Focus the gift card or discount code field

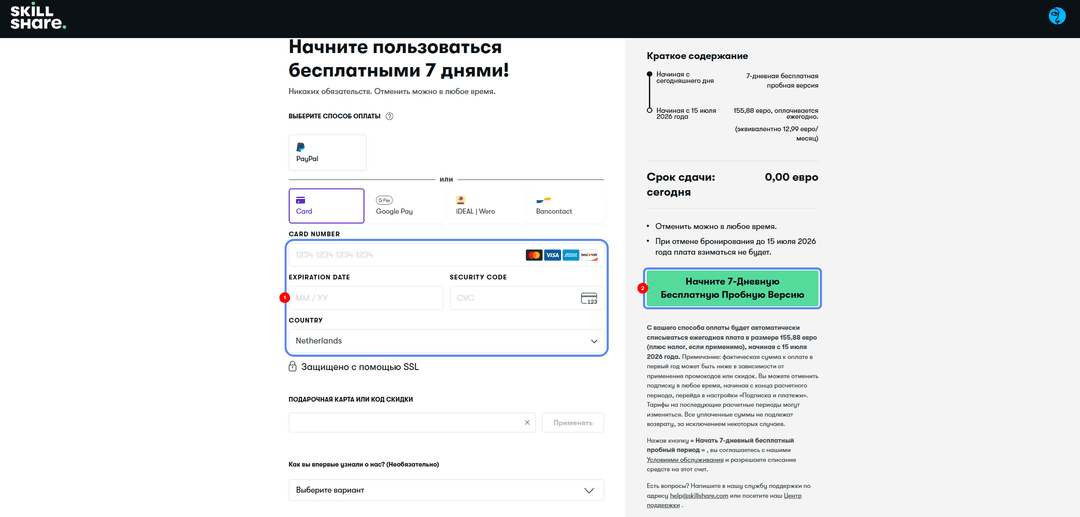412,423
